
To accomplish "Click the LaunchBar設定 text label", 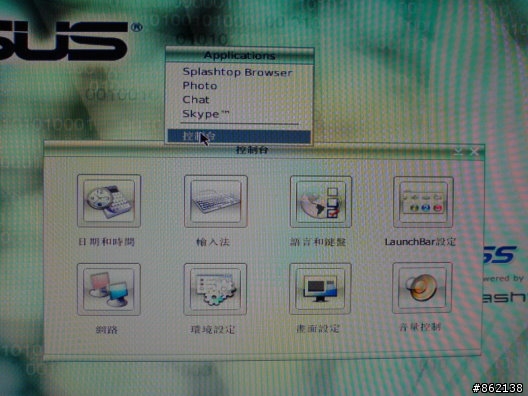I will pos(420,242).
